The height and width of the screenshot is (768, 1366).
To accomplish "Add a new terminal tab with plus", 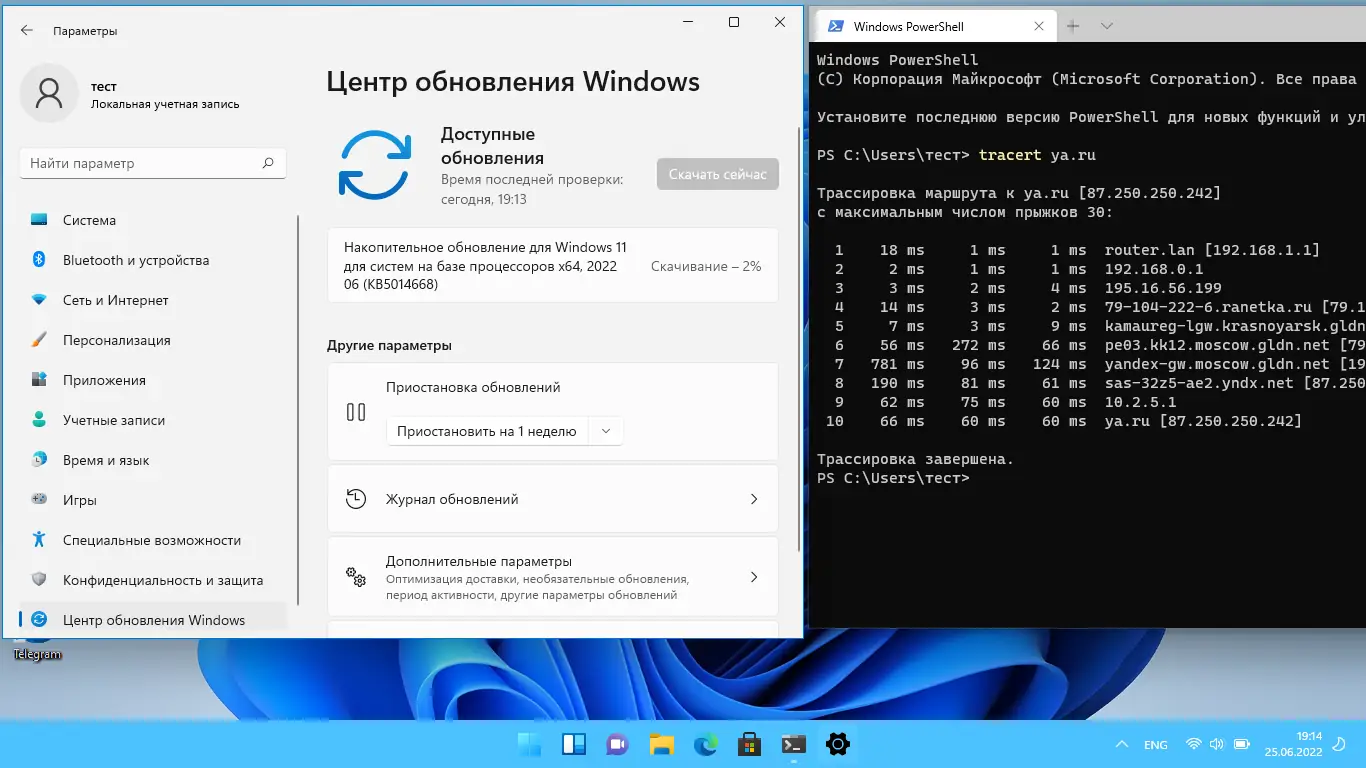I will (1073, 27).
